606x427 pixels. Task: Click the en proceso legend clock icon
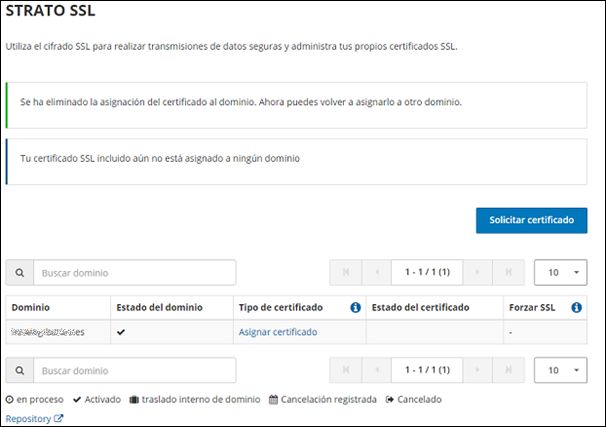[x=10, y=399]
